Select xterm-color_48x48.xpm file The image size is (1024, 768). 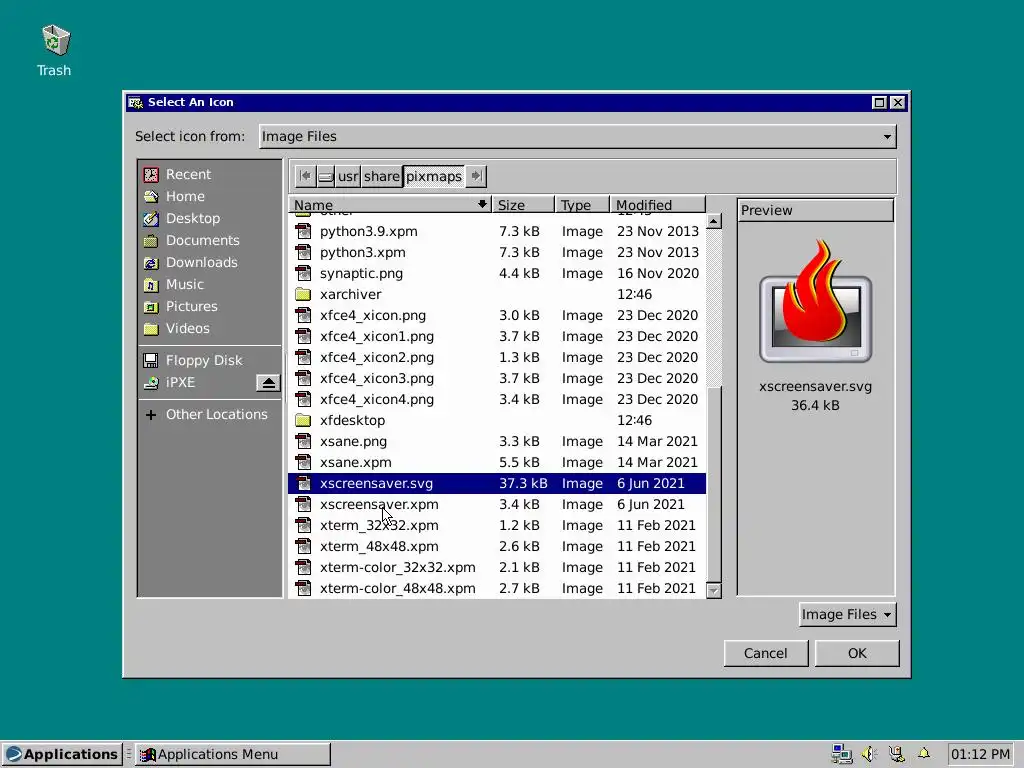point(496,588)
